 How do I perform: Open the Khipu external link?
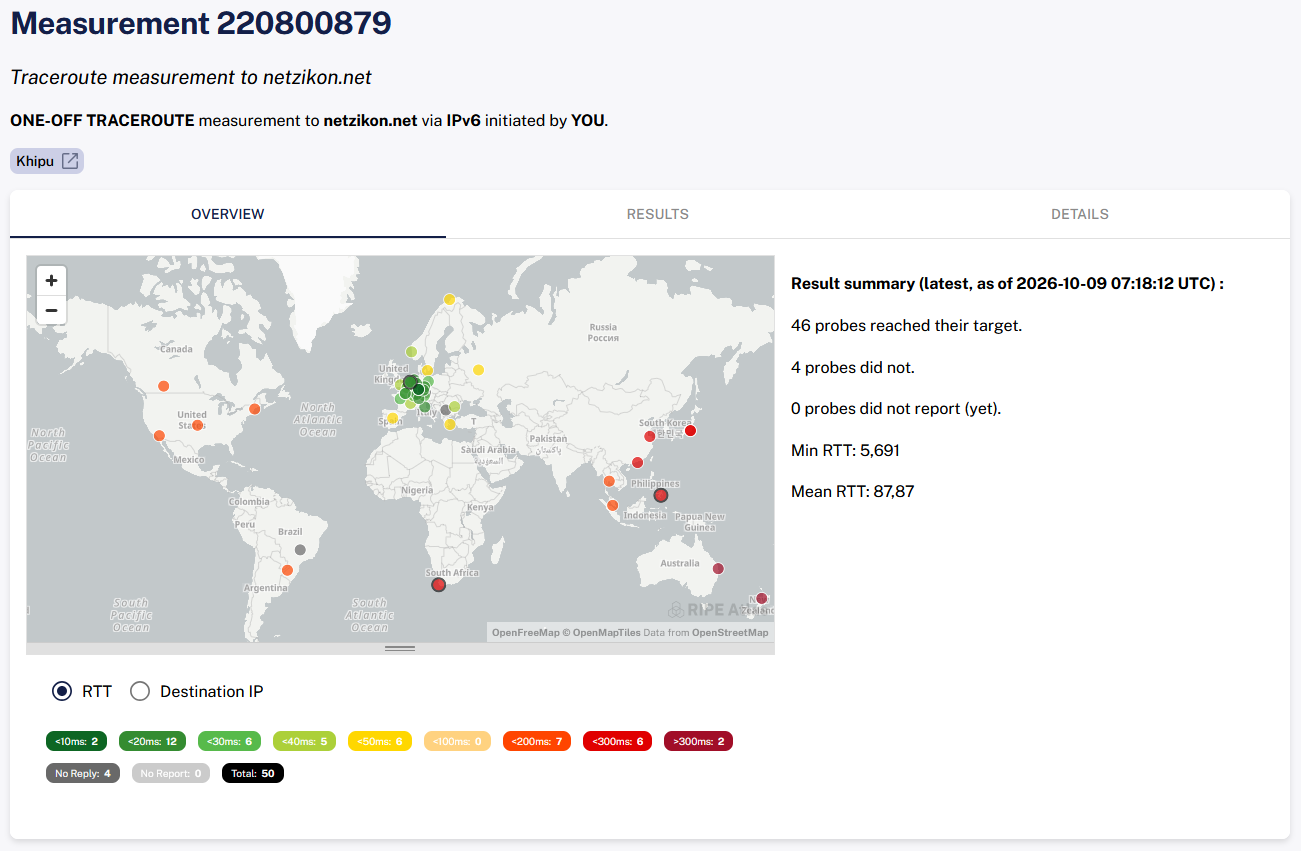coord(47,161)
